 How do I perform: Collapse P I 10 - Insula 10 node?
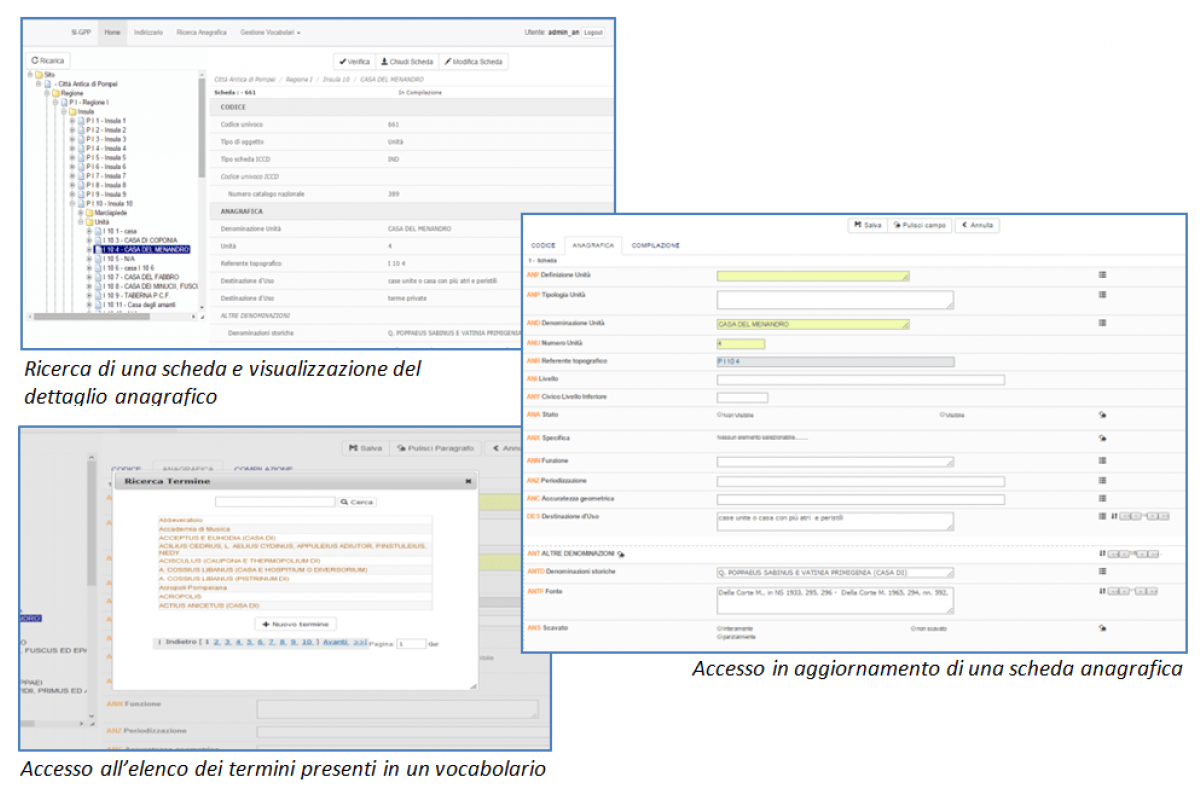click(72, 203)
